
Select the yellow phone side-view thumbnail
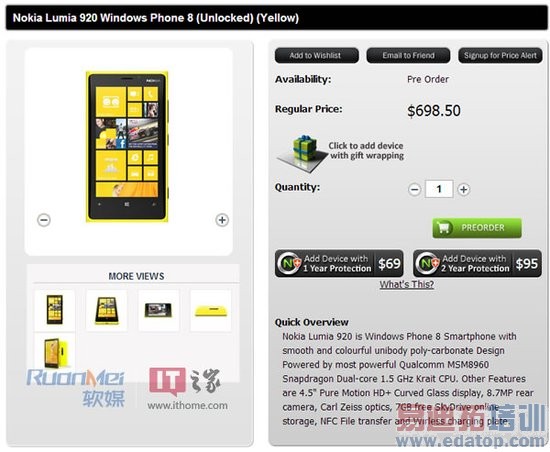(210, 310)
